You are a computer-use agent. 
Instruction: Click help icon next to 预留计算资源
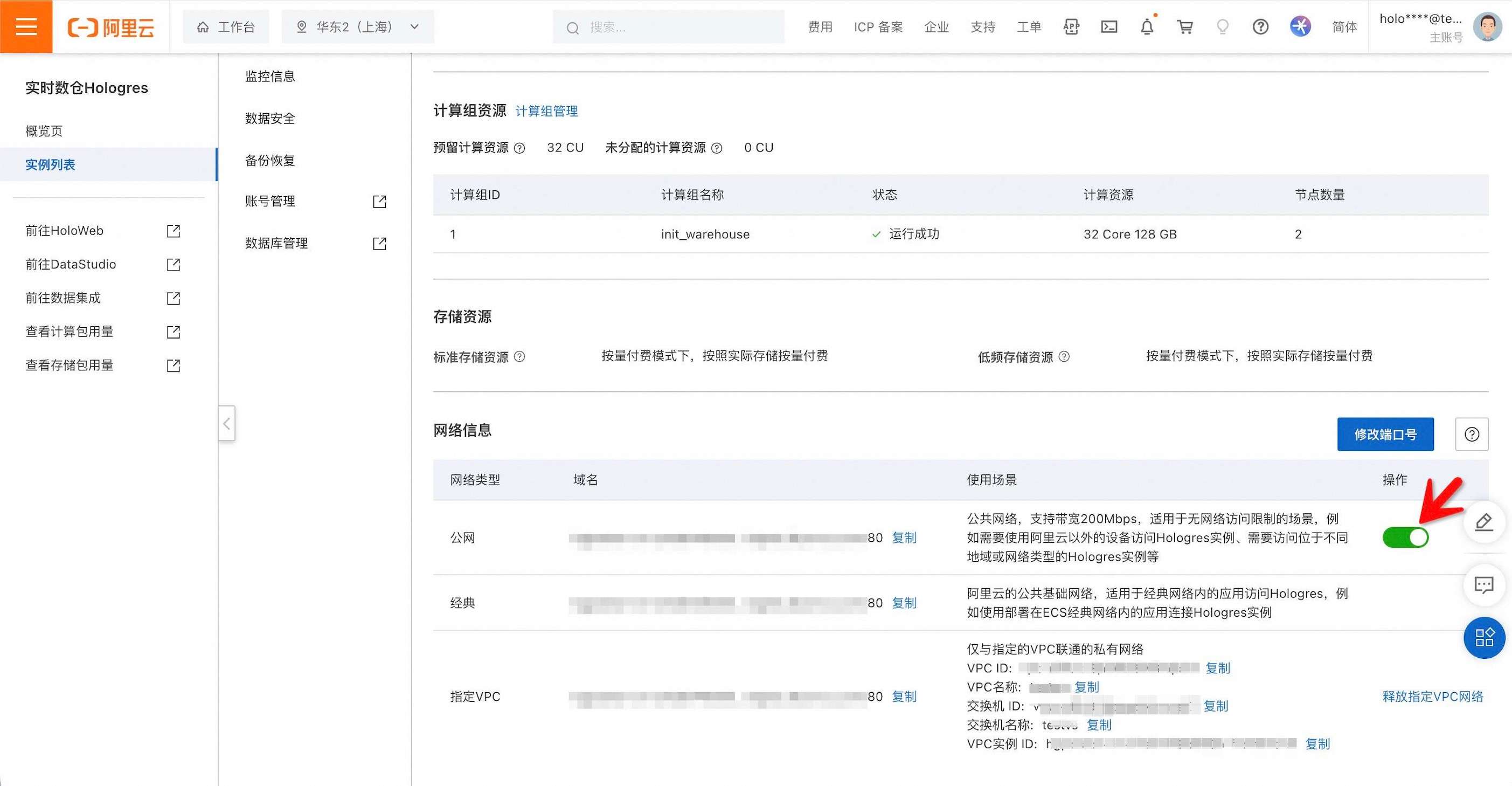click(x=519, y=148)
